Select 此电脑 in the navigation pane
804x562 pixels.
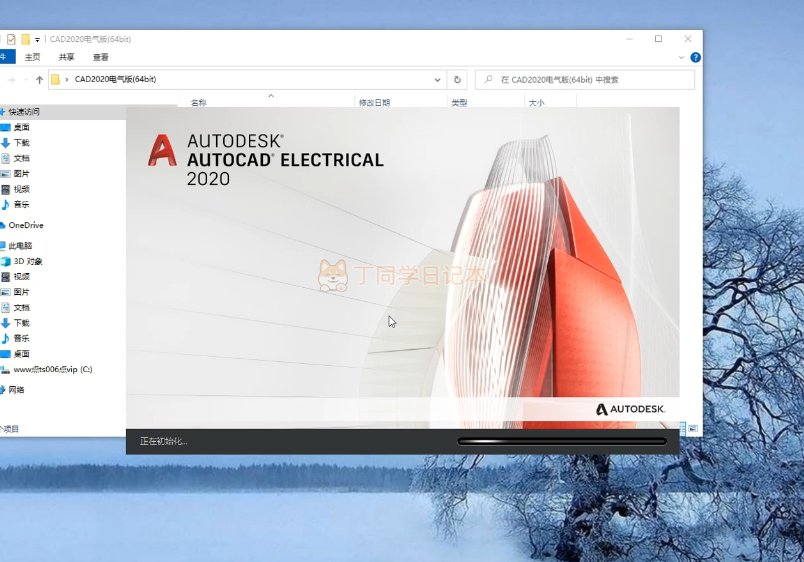point(20,246)
